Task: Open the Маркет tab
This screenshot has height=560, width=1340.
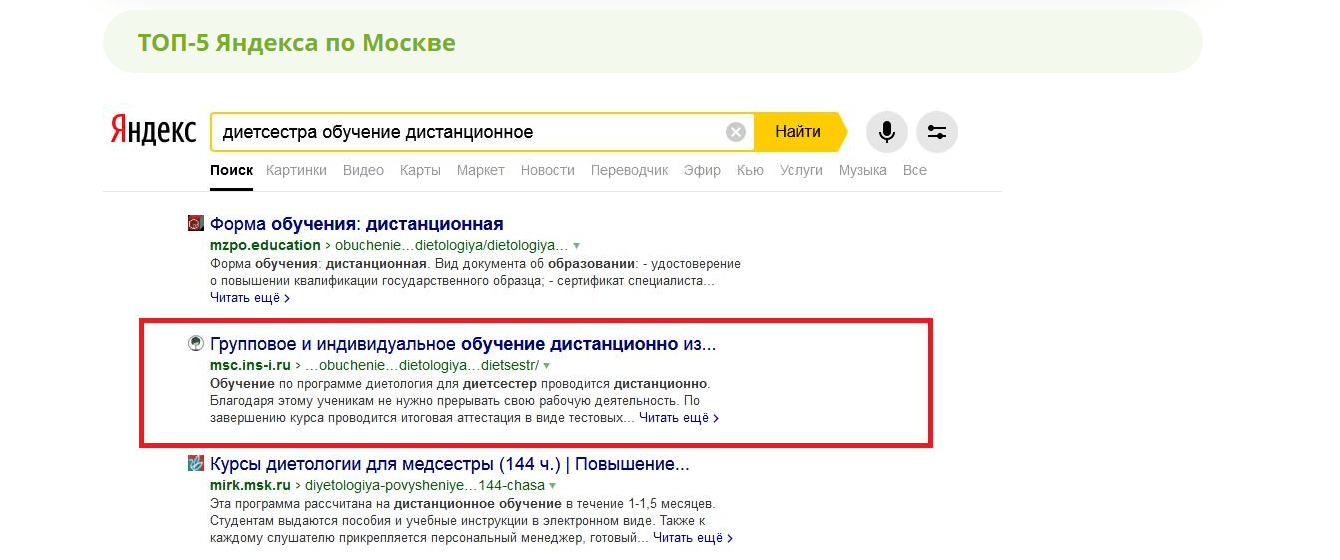Action: pos(480,170)
